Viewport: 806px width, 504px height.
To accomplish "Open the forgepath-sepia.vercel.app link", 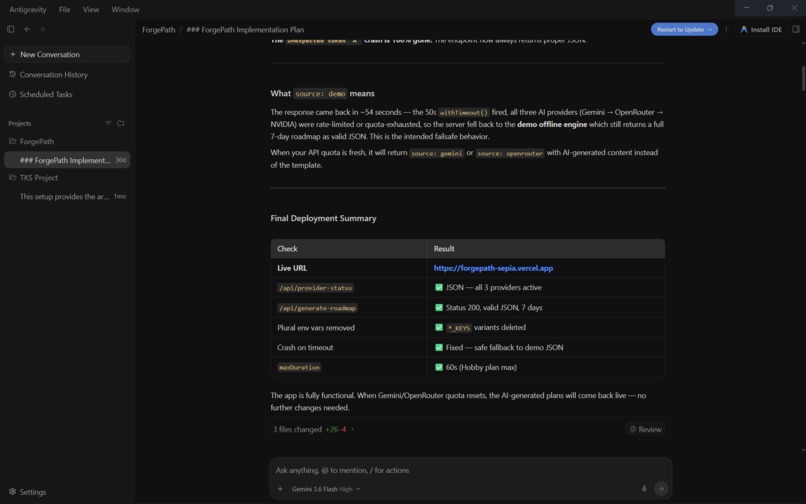I will click(x=493, y=268).
